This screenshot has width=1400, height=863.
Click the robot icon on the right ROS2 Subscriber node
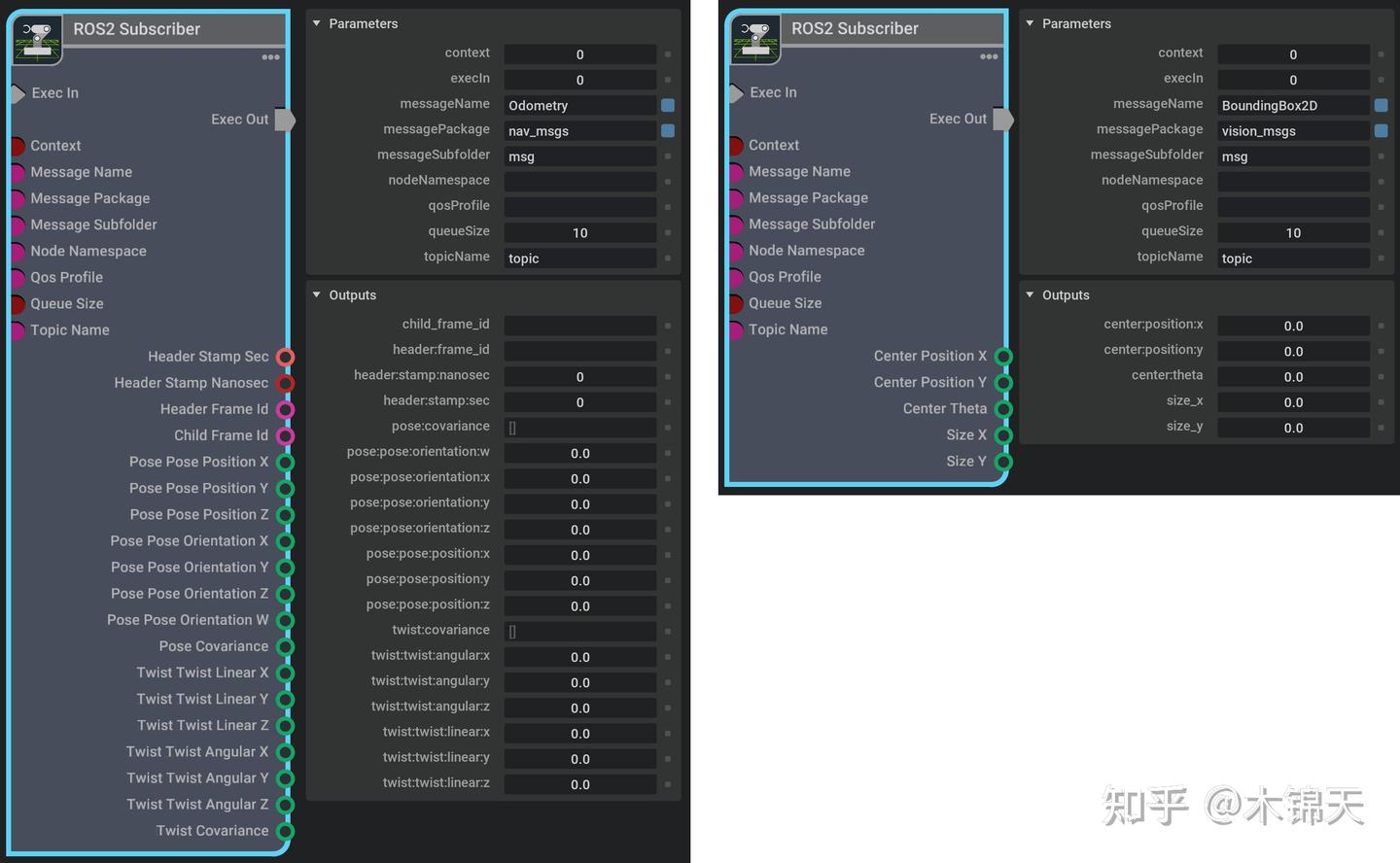(x=754, y=39)
